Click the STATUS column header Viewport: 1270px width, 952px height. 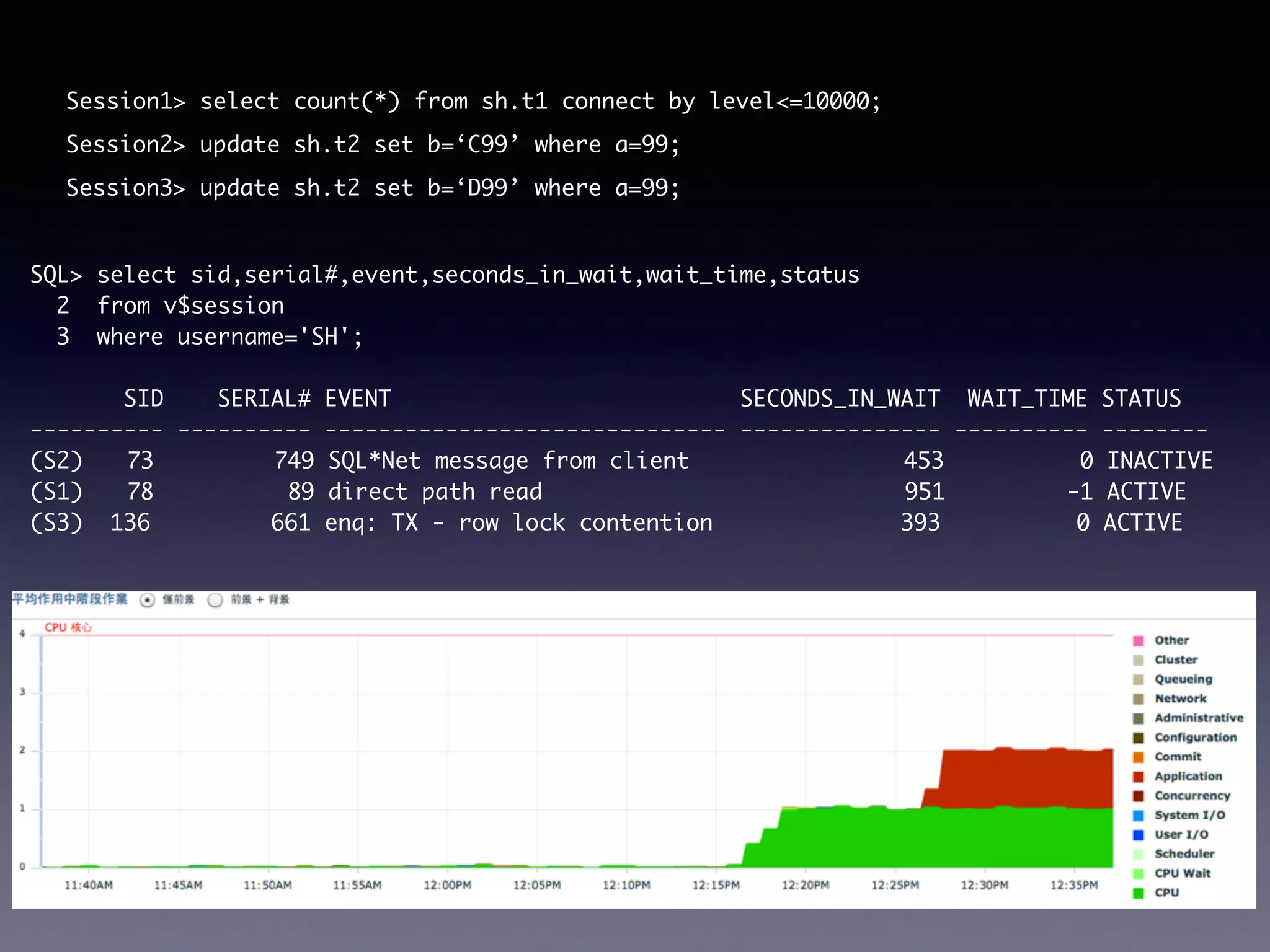[x=1142, y=399]
